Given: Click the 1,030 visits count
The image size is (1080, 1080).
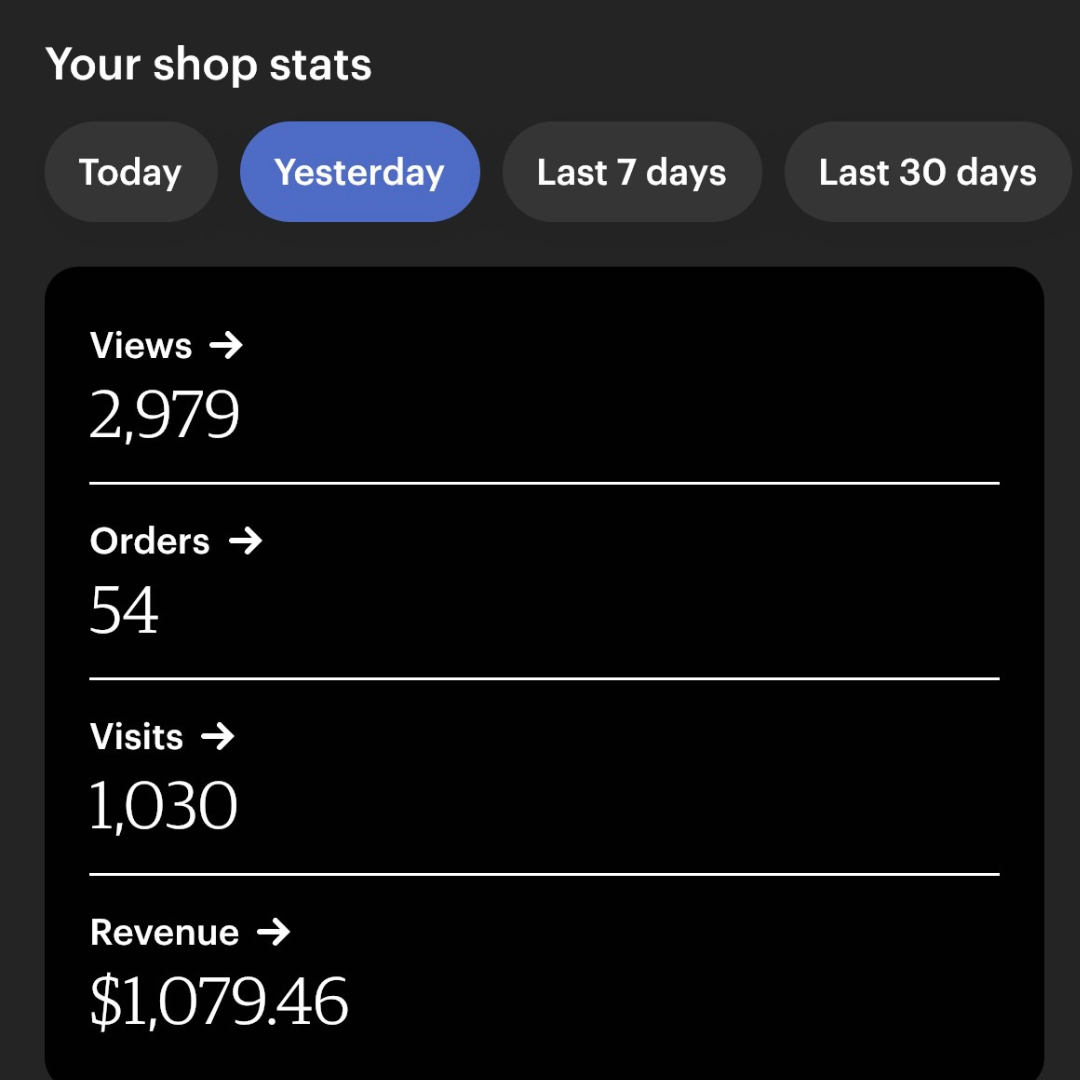Looking at the screenshot, I should (164, 805).
